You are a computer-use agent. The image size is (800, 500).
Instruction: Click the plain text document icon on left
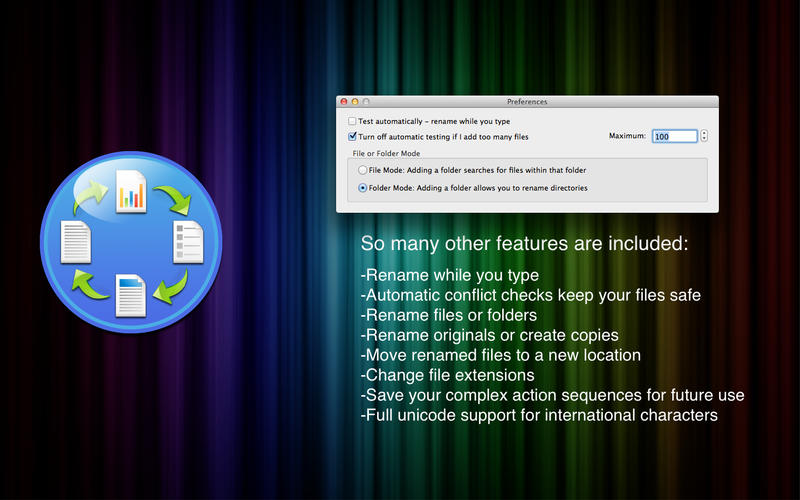[76, 243]
